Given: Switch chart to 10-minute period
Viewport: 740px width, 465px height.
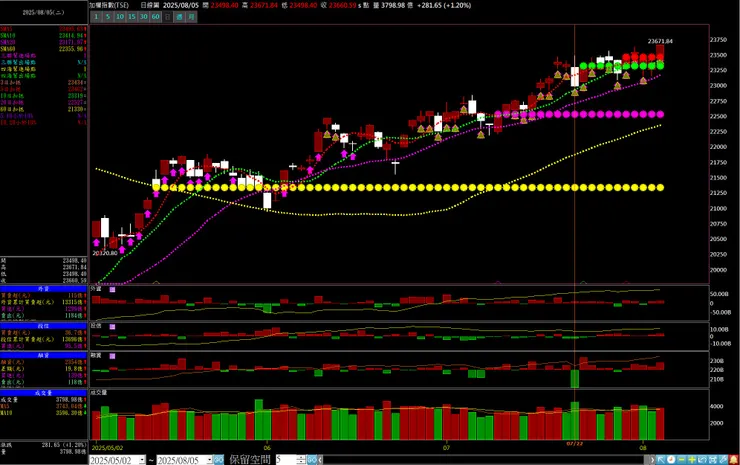Looking at the screenshot, I should [120, 17].
